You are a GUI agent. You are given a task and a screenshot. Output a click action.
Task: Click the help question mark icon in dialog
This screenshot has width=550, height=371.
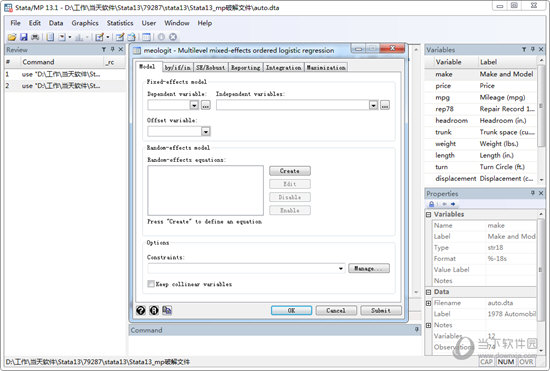coord(141,310)
